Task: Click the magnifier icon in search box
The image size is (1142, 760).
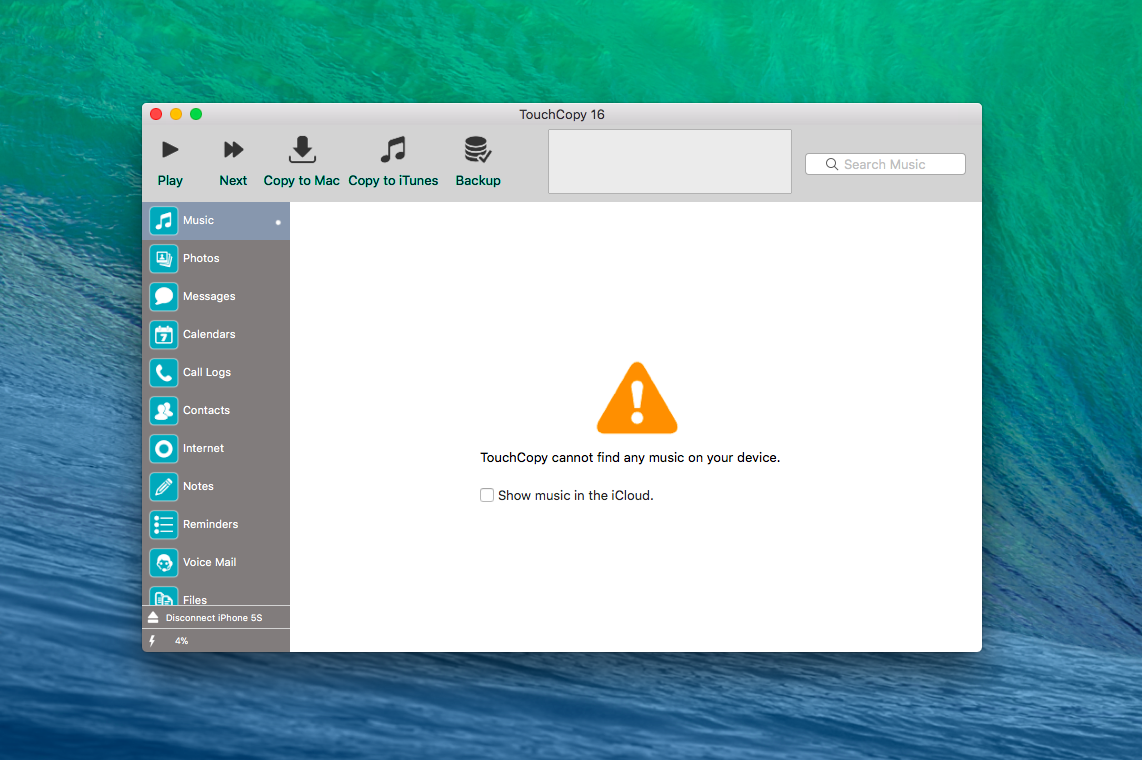Action: 832,165
